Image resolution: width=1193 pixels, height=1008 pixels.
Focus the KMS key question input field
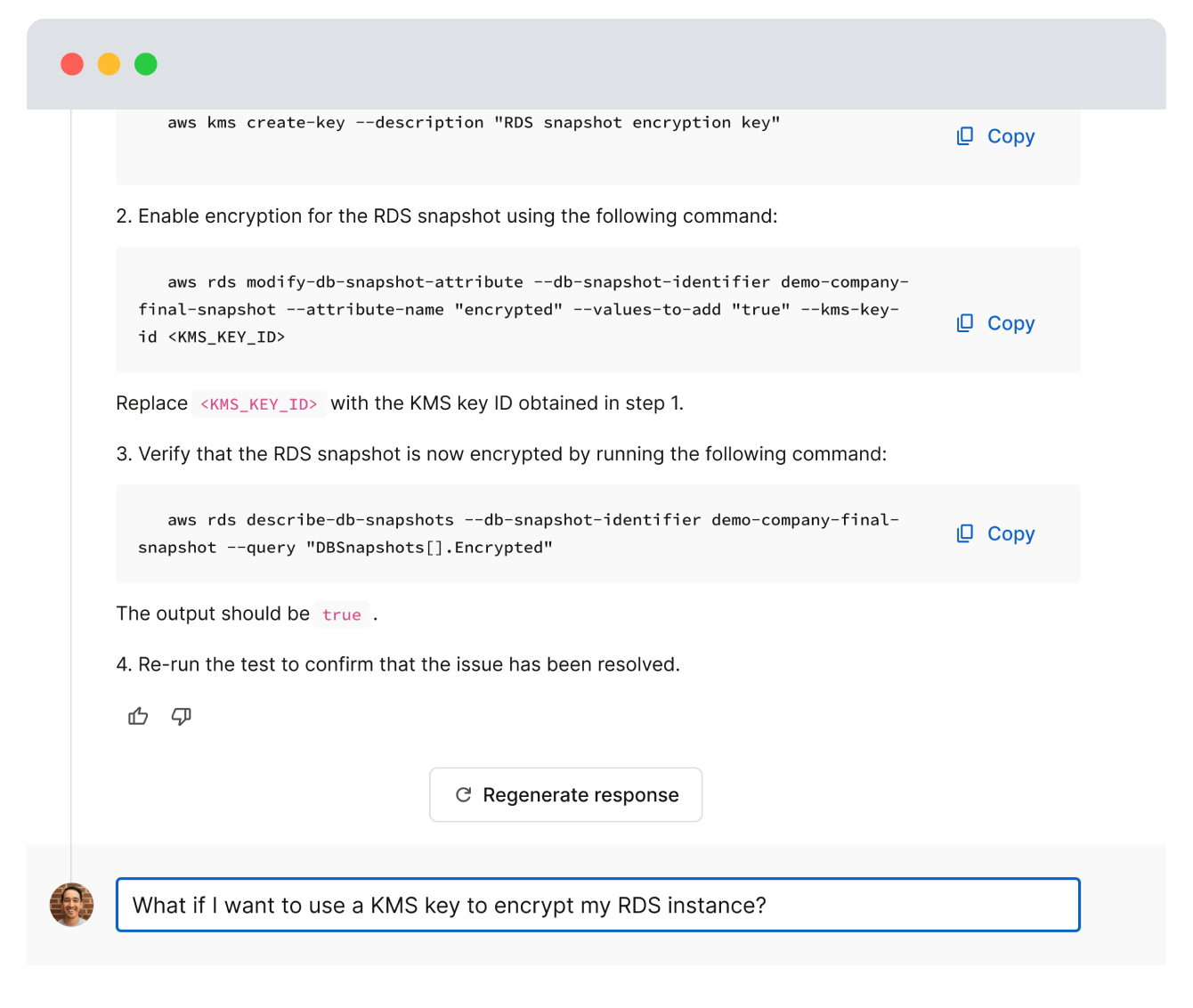[x=597, y=906]
